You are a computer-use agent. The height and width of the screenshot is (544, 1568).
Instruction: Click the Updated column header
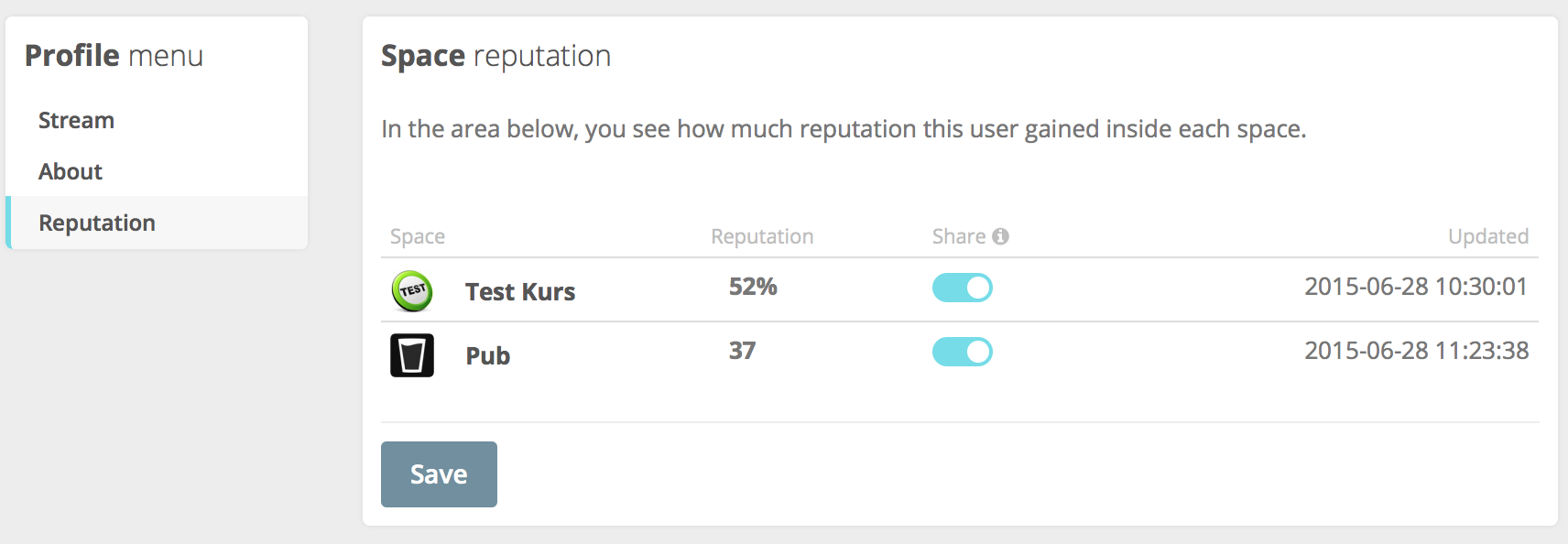(1487, 236)
